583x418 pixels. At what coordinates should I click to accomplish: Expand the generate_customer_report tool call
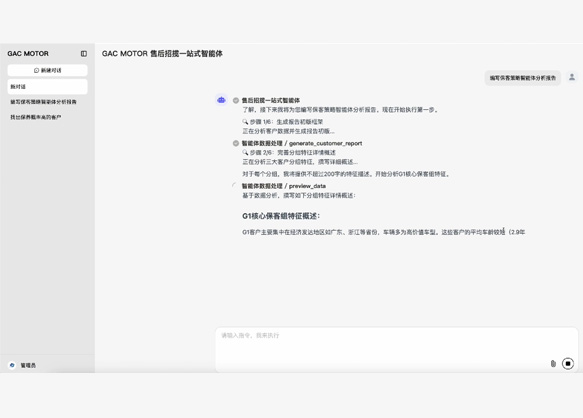tap(302, 143)
